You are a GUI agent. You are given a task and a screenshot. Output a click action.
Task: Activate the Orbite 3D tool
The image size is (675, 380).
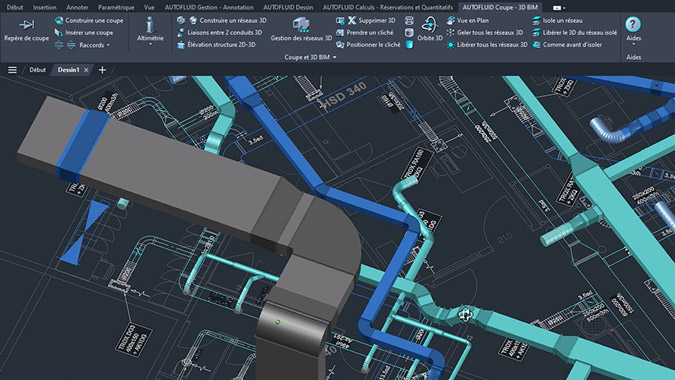(430, 29)
